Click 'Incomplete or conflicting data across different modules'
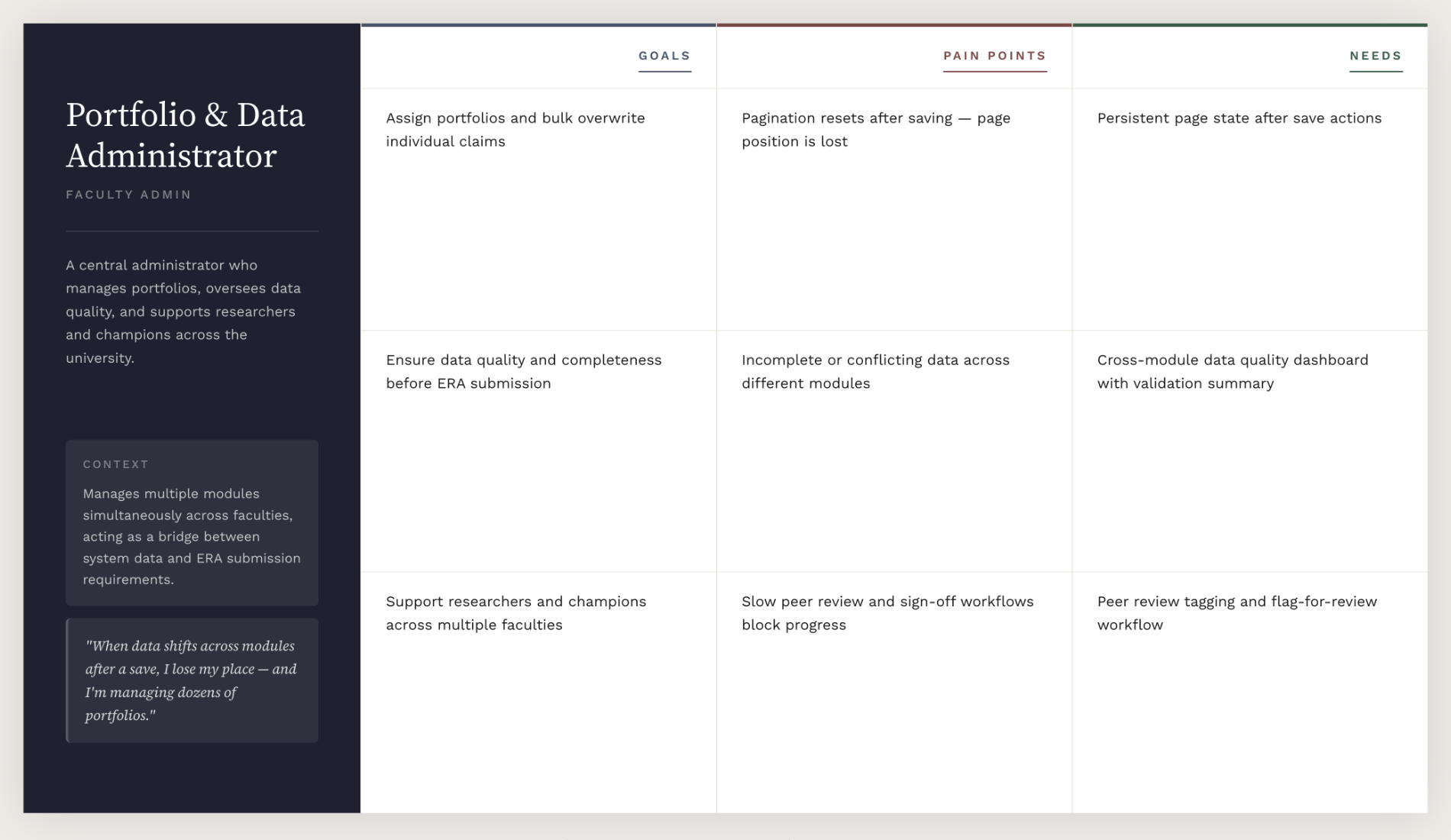Image resolution: width=1451 pixels, height=840 pixels. (x=875, y=372)
